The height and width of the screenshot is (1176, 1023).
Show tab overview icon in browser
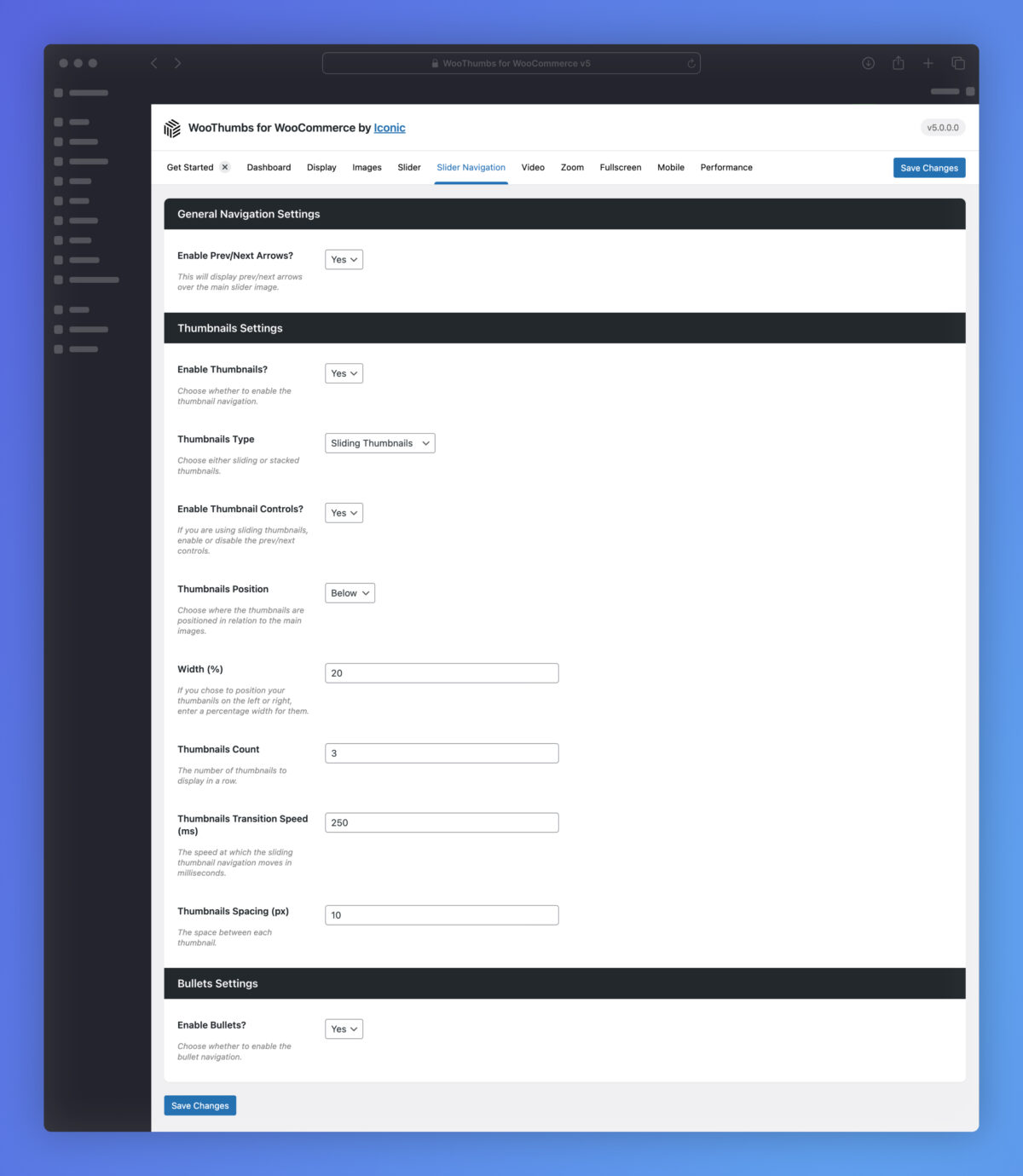click(958, 63)
